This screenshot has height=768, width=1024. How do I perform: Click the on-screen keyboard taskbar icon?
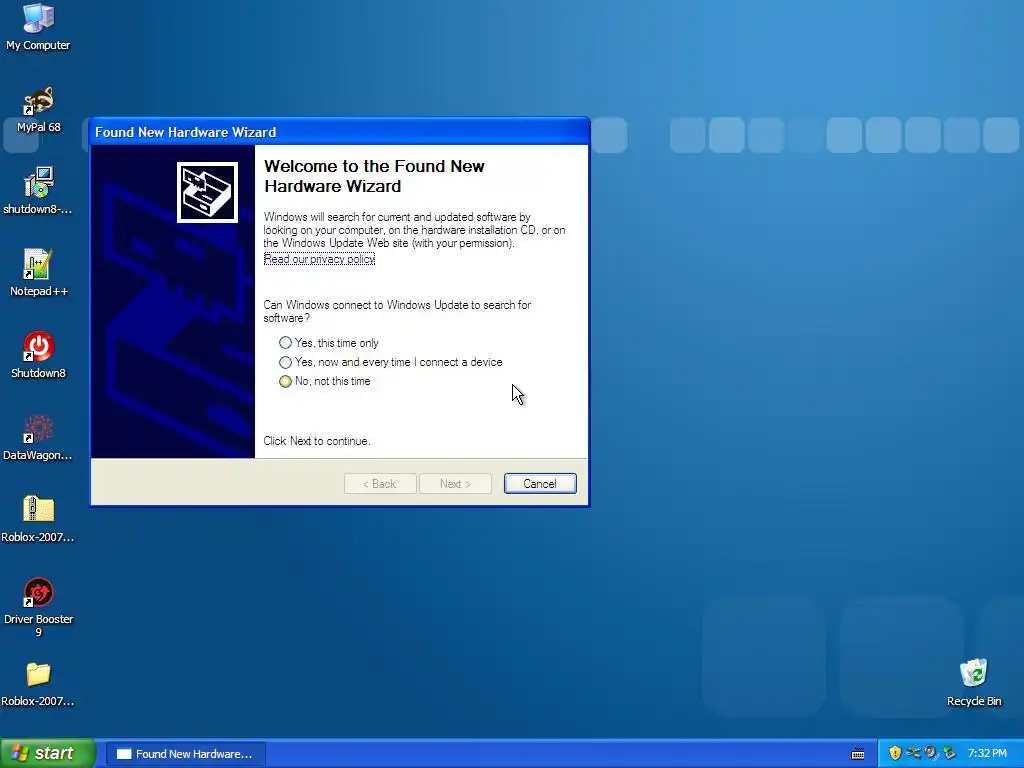tap(858, 754)
